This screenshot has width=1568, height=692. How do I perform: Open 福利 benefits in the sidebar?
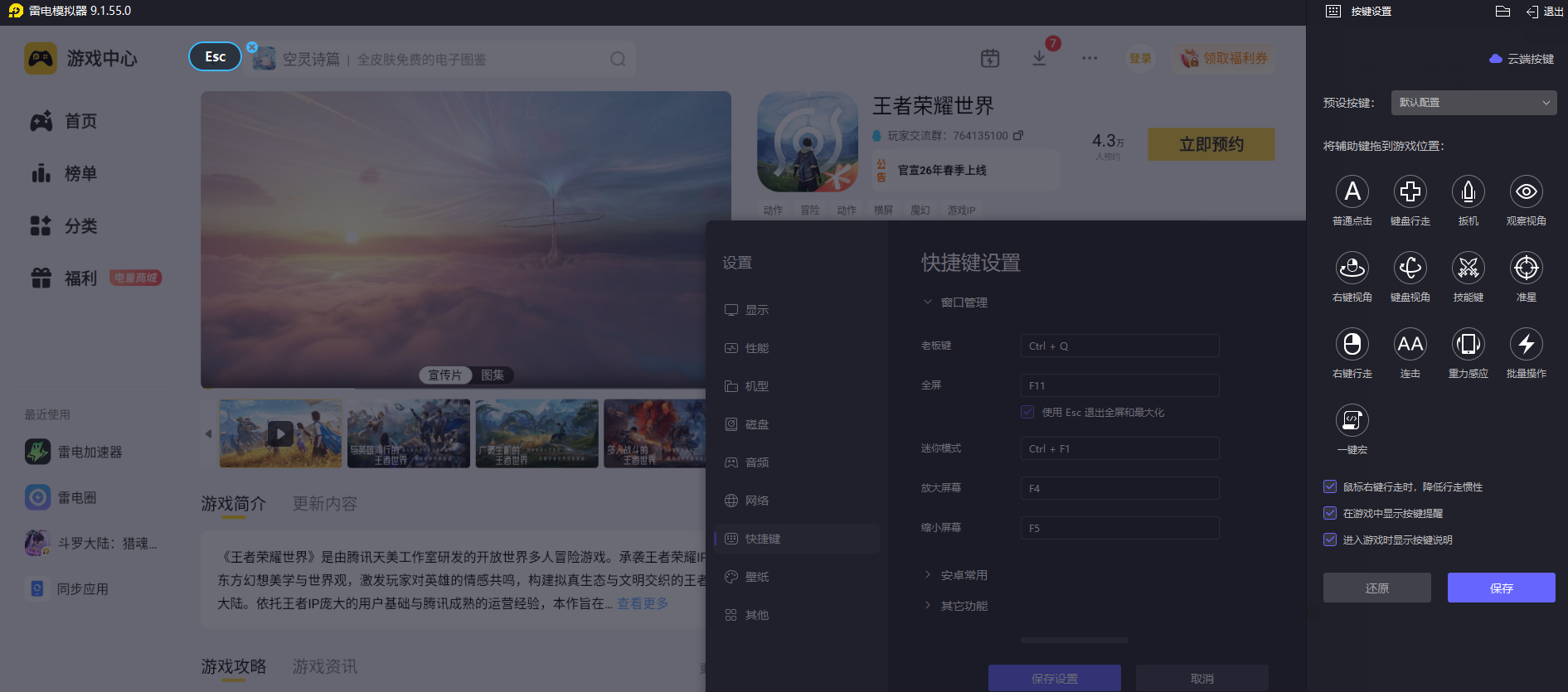[64, 278]
